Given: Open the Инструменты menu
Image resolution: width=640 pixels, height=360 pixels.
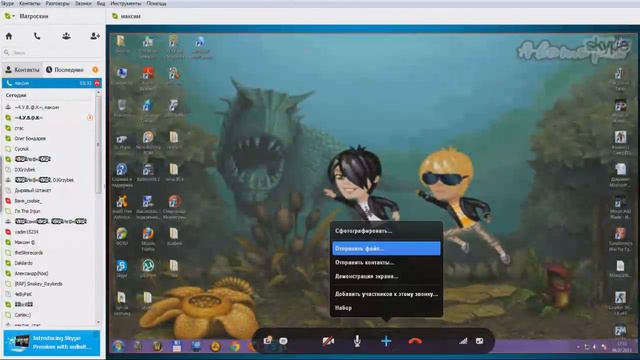Looking at the screenshot, I should click(x=126, y=3).
